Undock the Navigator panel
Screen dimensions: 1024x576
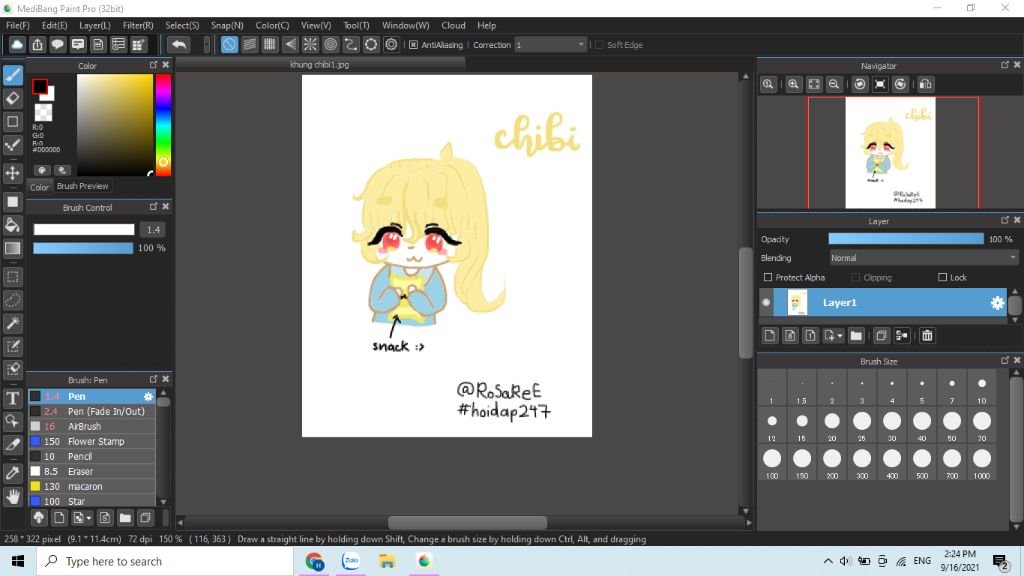point(1004,65)
